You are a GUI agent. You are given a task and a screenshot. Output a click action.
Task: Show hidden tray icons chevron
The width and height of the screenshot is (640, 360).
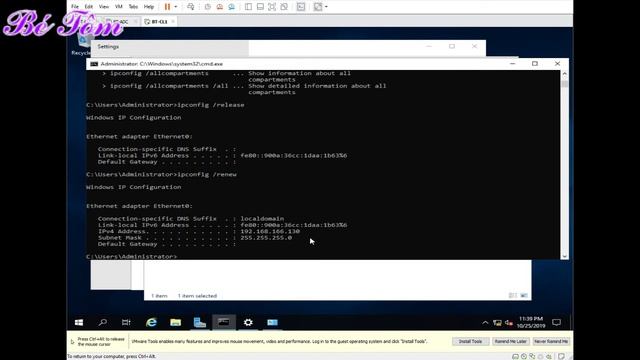point(485,322)
